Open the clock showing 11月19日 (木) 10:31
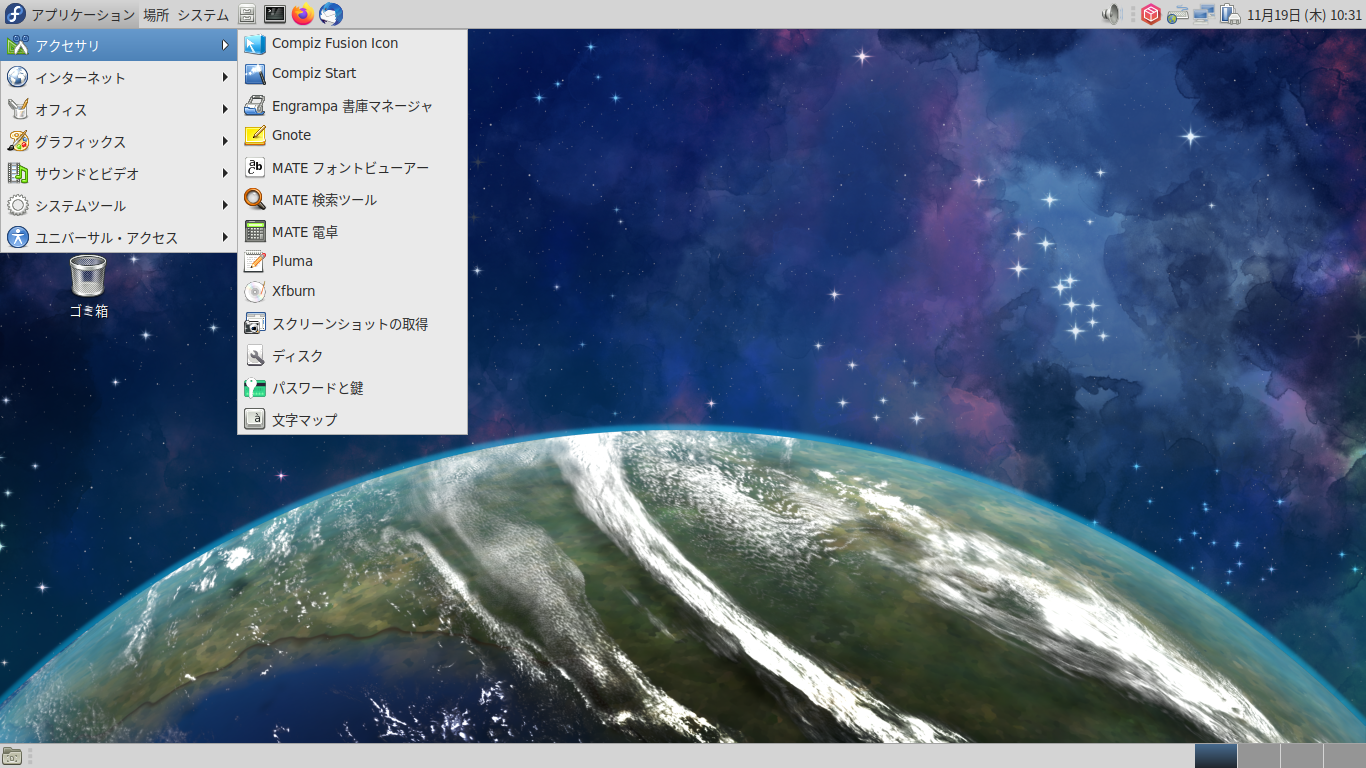 pos(1304,15)
